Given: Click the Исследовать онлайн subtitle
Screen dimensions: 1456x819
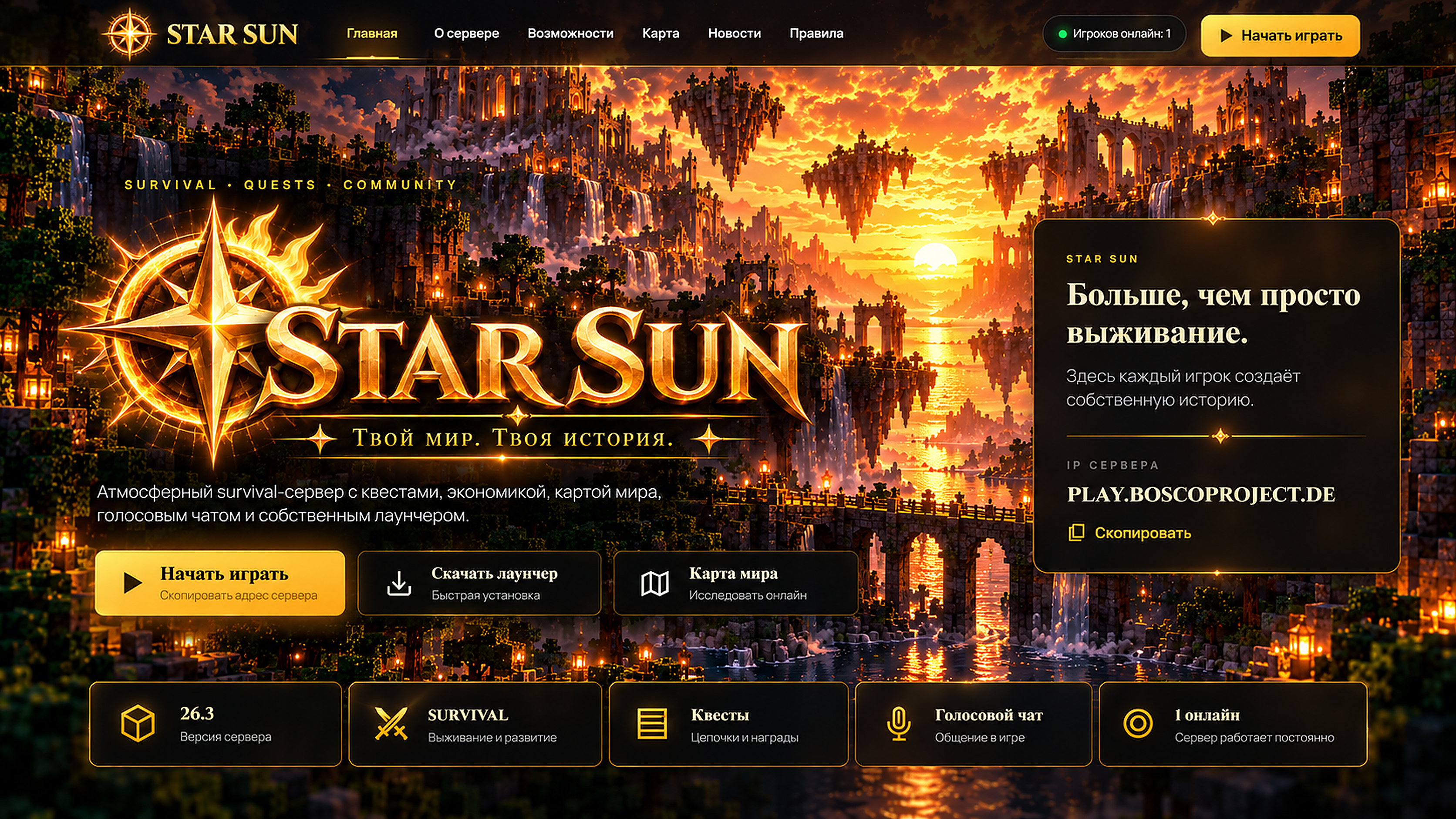Looking at the screenshot, I should (x=748, y=595).
